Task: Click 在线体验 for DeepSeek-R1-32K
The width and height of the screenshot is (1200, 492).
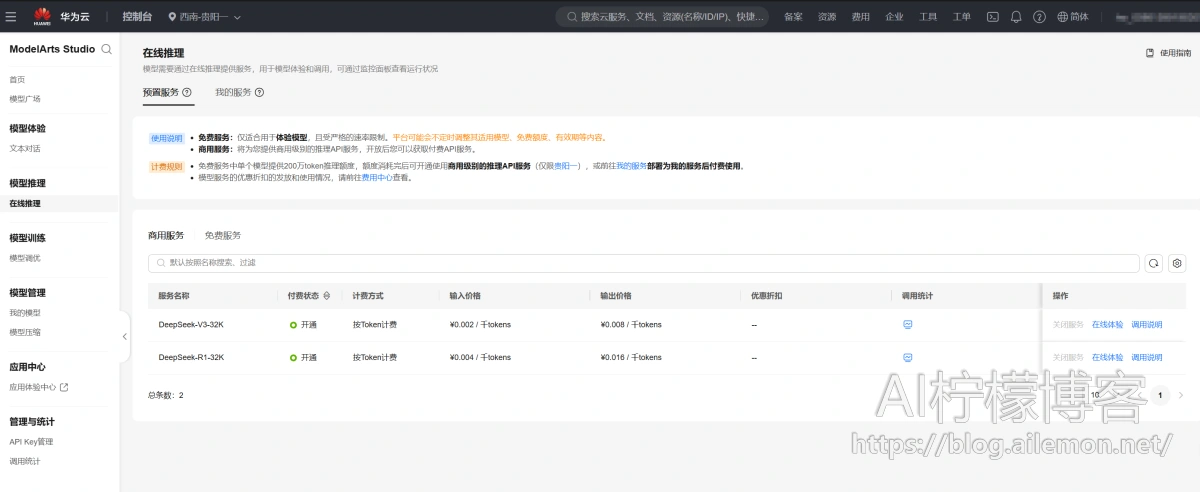Action: point(1108,357)
